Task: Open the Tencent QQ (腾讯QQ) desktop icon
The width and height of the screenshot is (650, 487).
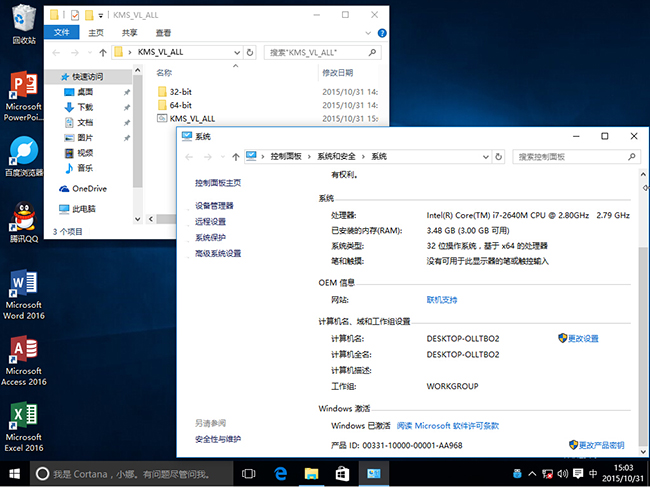Action: (23, 217)
